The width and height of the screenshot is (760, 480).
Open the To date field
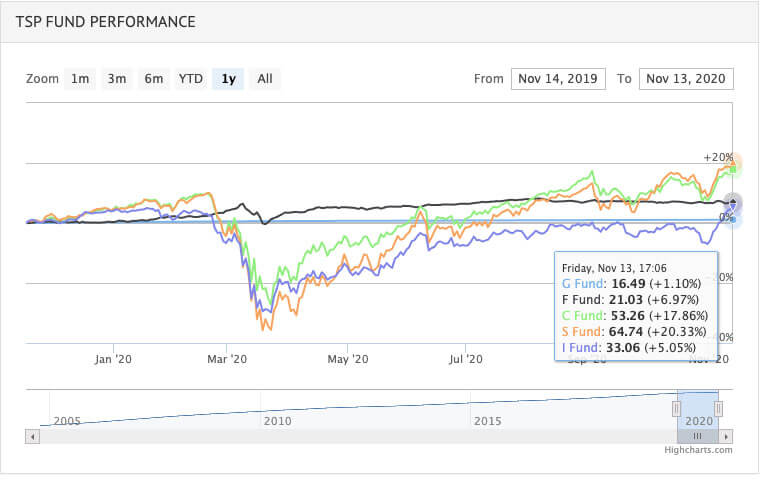(x=687, y=79)
